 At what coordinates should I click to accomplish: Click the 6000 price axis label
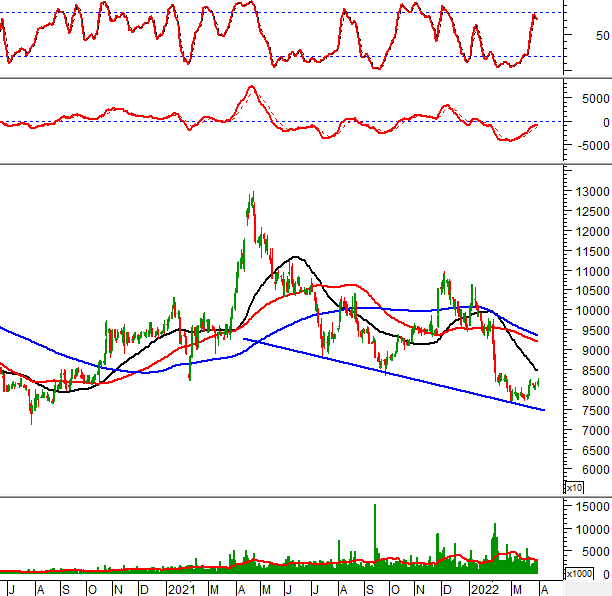596,470
